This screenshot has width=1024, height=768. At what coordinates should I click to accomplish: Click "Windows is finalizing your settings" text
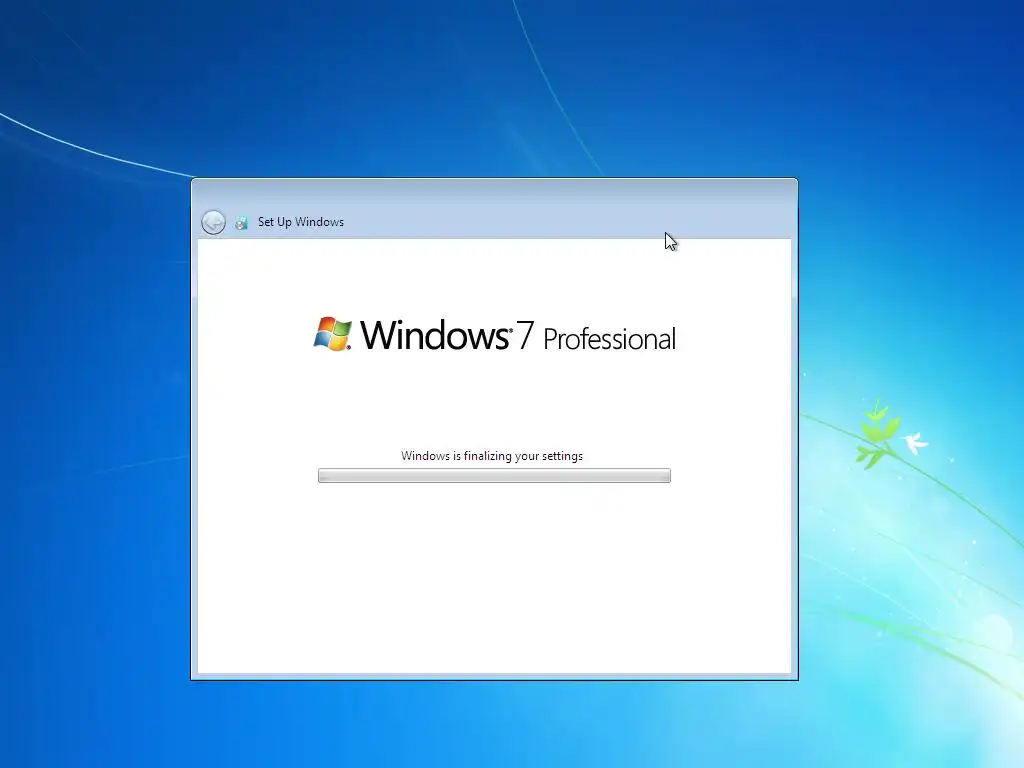(492, 456)
